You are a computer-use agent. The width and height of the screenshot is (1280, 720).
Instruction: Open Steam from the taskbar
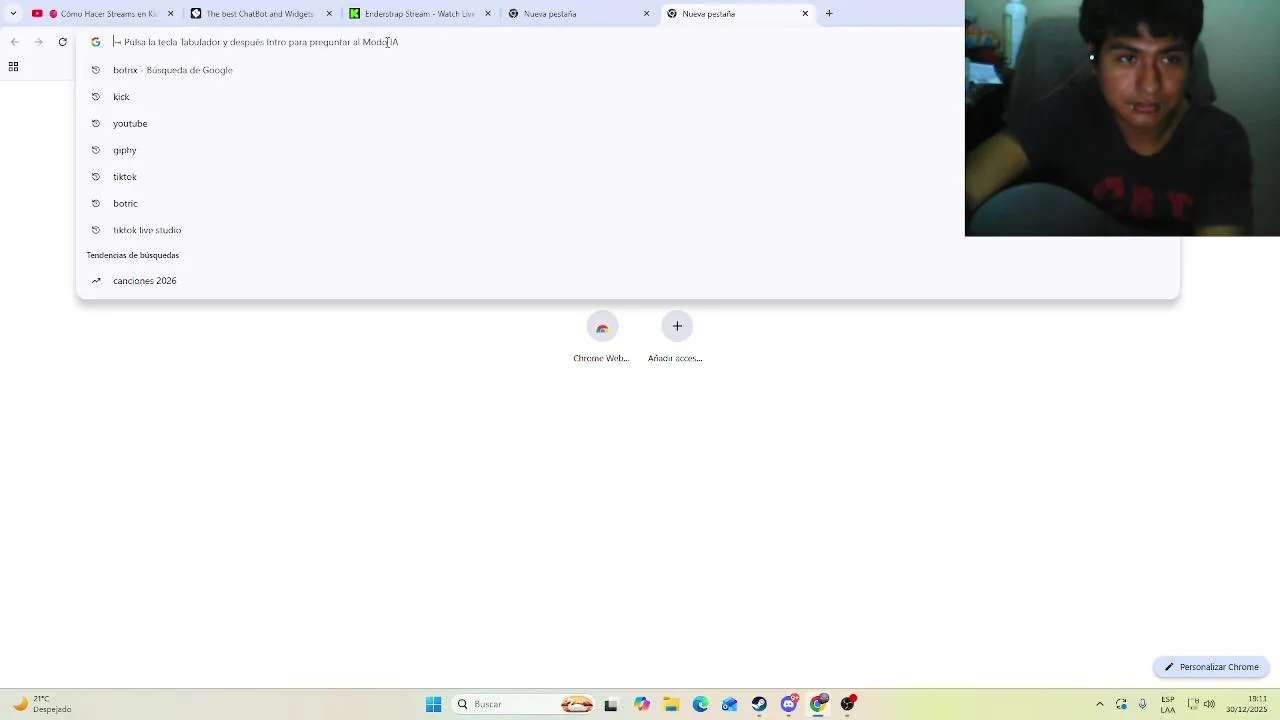759,704
